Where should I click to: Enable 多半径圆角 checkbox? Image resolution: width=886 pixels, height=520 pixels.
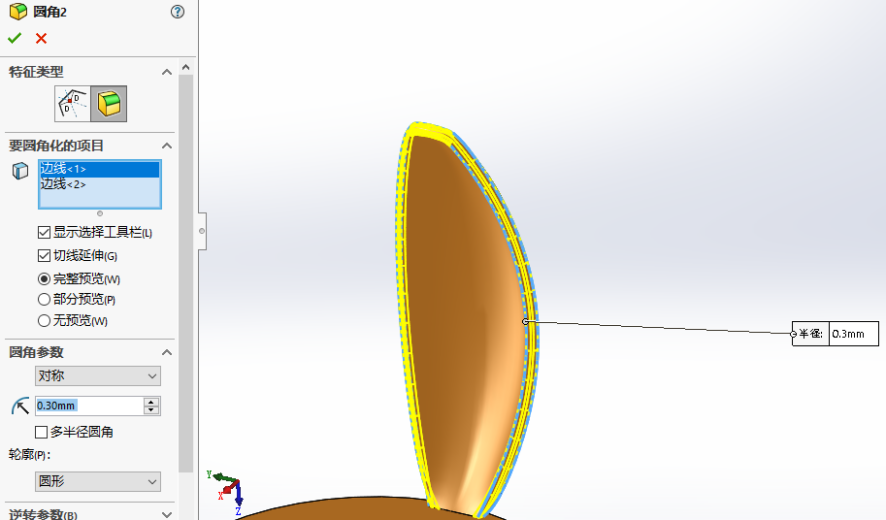42,432
